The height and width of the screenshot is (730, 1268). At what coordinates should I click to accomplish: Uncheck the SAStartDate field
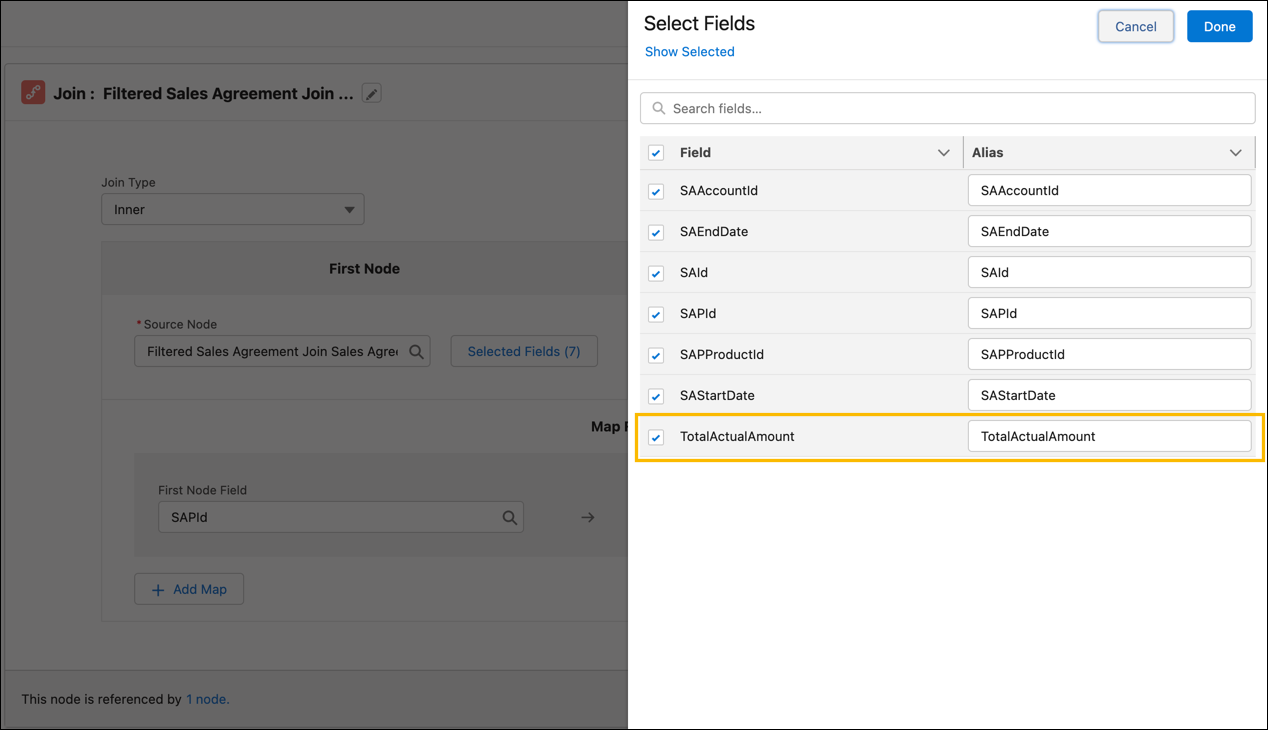click(x=656, y=396)
